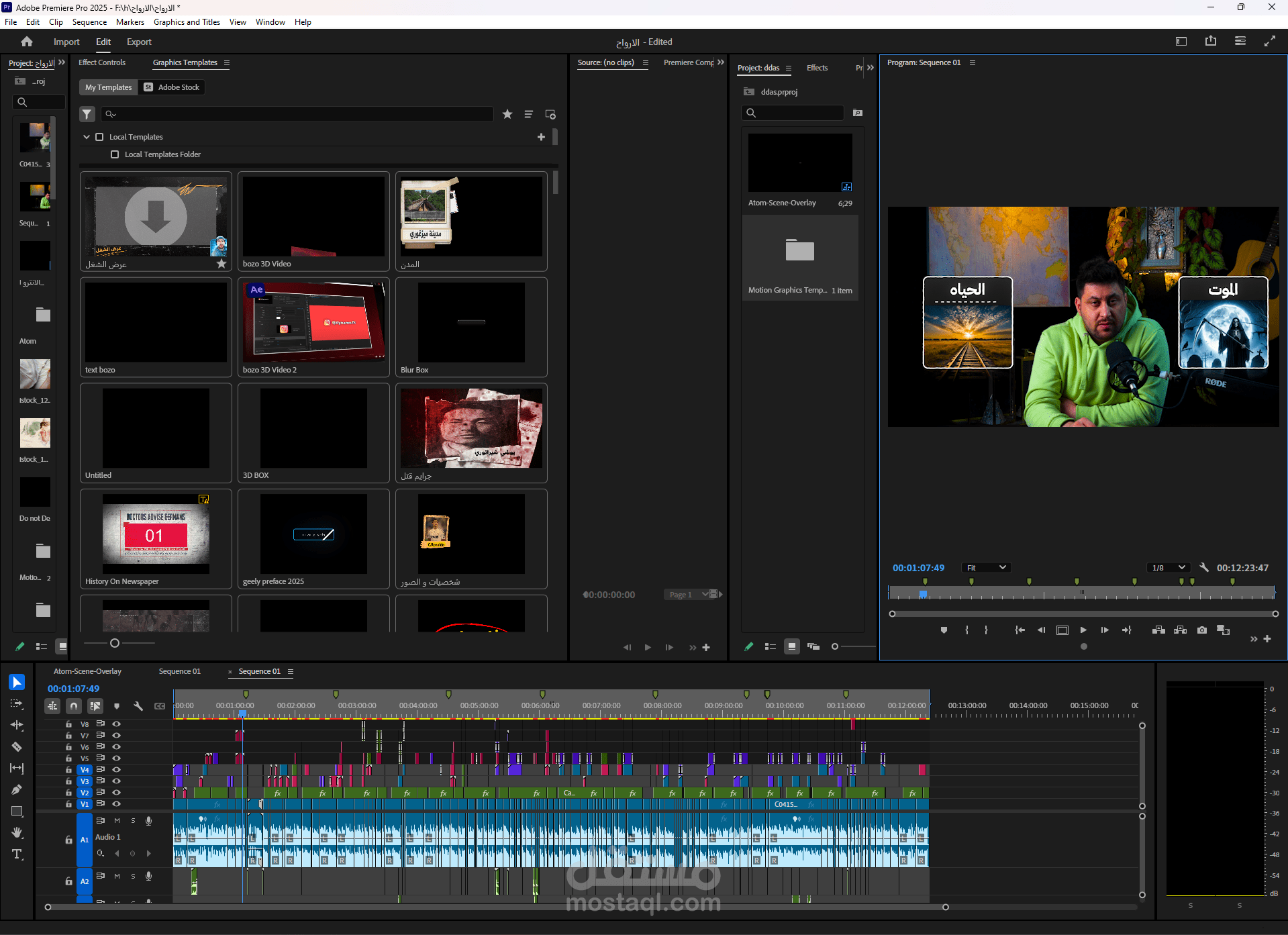Open Quick Export share icon
Image resolution: width=1288 pixels, height=935 pixels.
pyautogui.click(x=1211, y=41)
